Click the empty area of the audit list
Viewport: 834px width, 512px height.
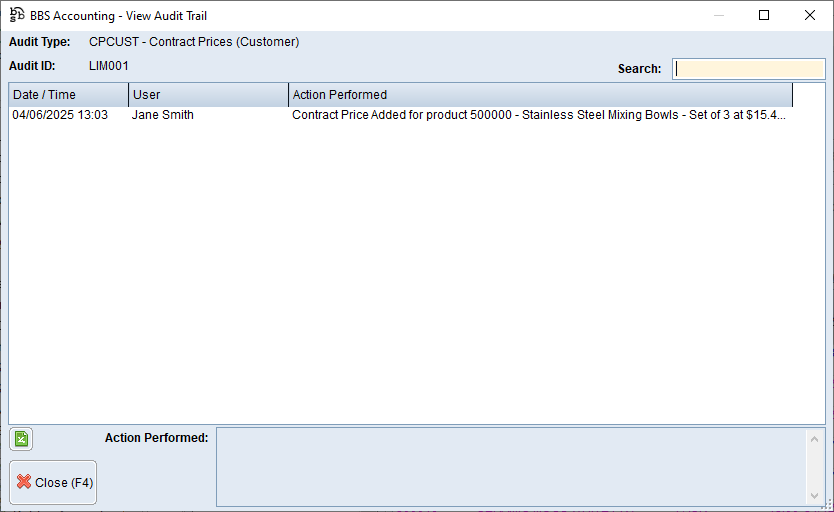pyautogui.click(x=400, y=280)
